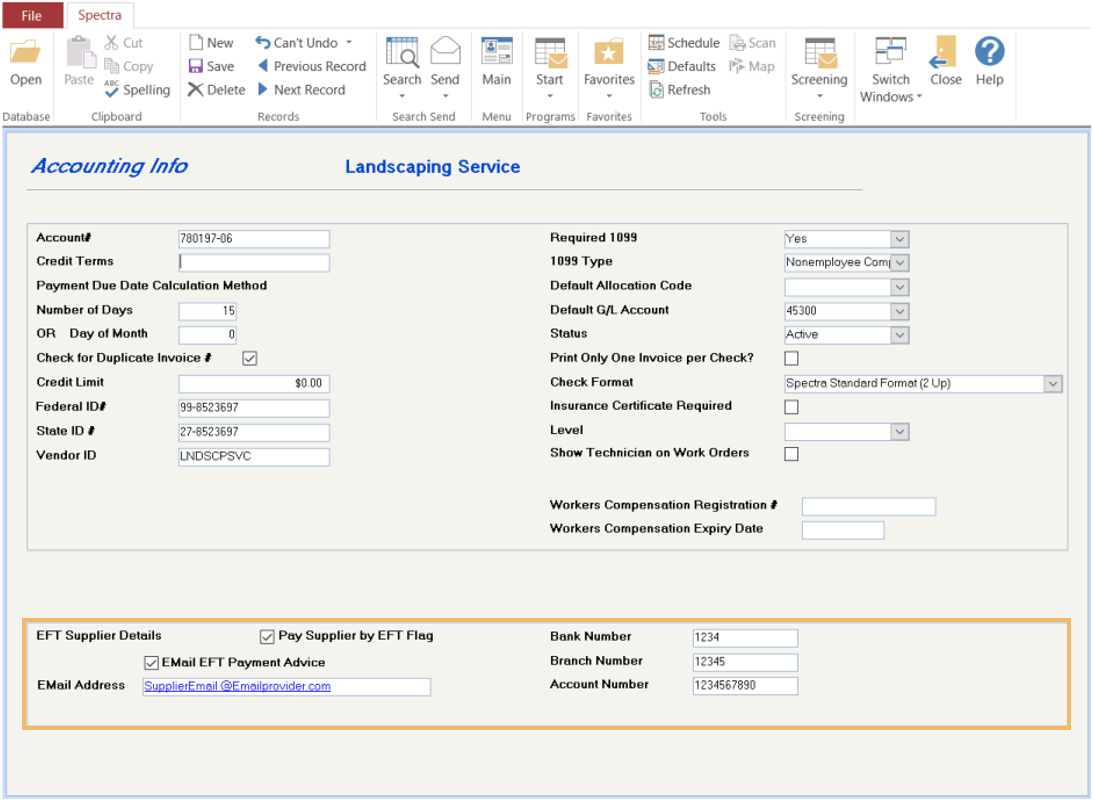Select the Credit Limit field
The height and width of the screenshot is (800, 1093).
254,383
